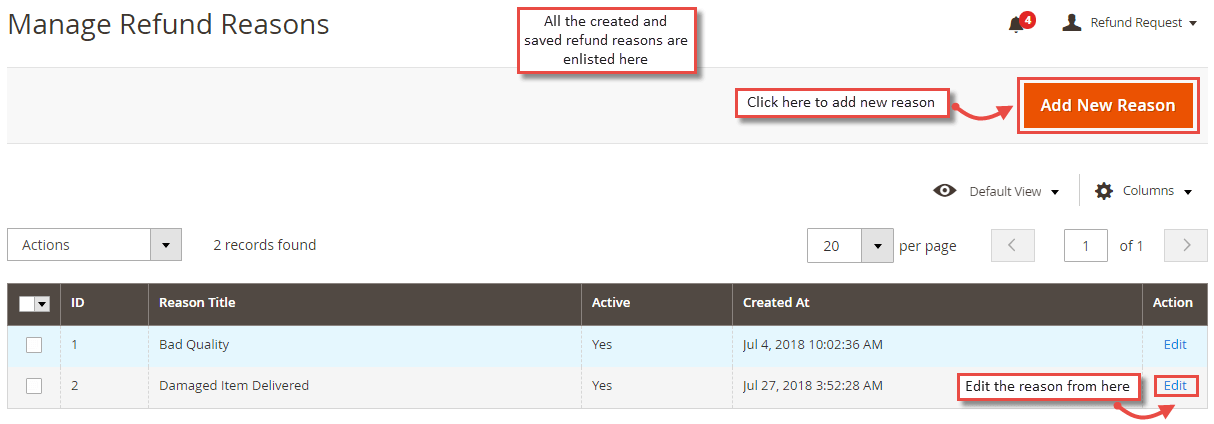Sort by Created At column header
Image resolution: width=1214 pixels, height=424 pixels.
pyautogui.click(x=776, y=302)
